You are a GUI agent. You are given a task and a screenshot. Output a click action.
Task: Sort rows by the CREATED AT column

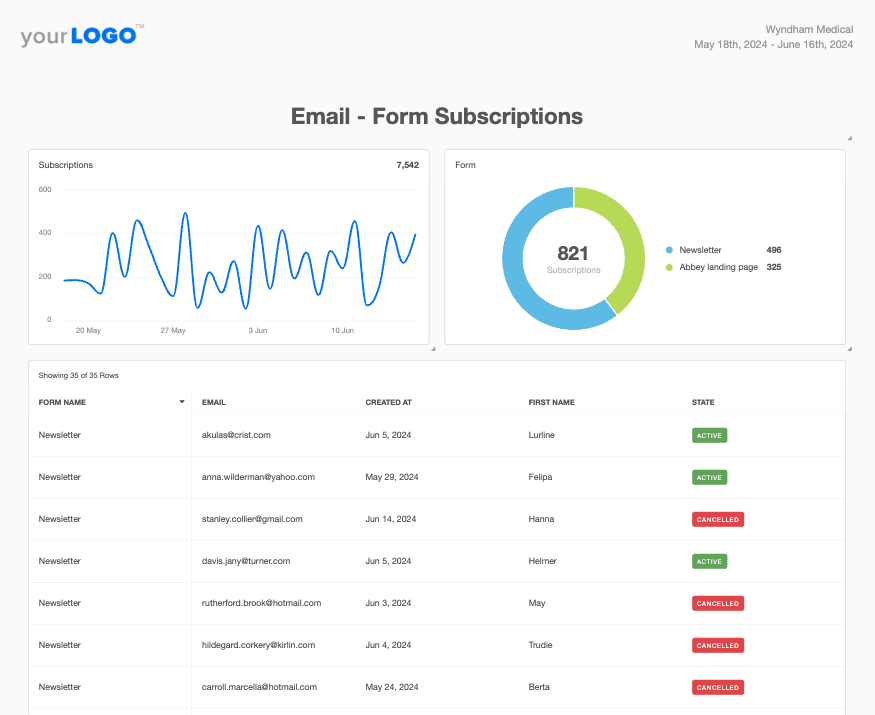tap(389, 402)
